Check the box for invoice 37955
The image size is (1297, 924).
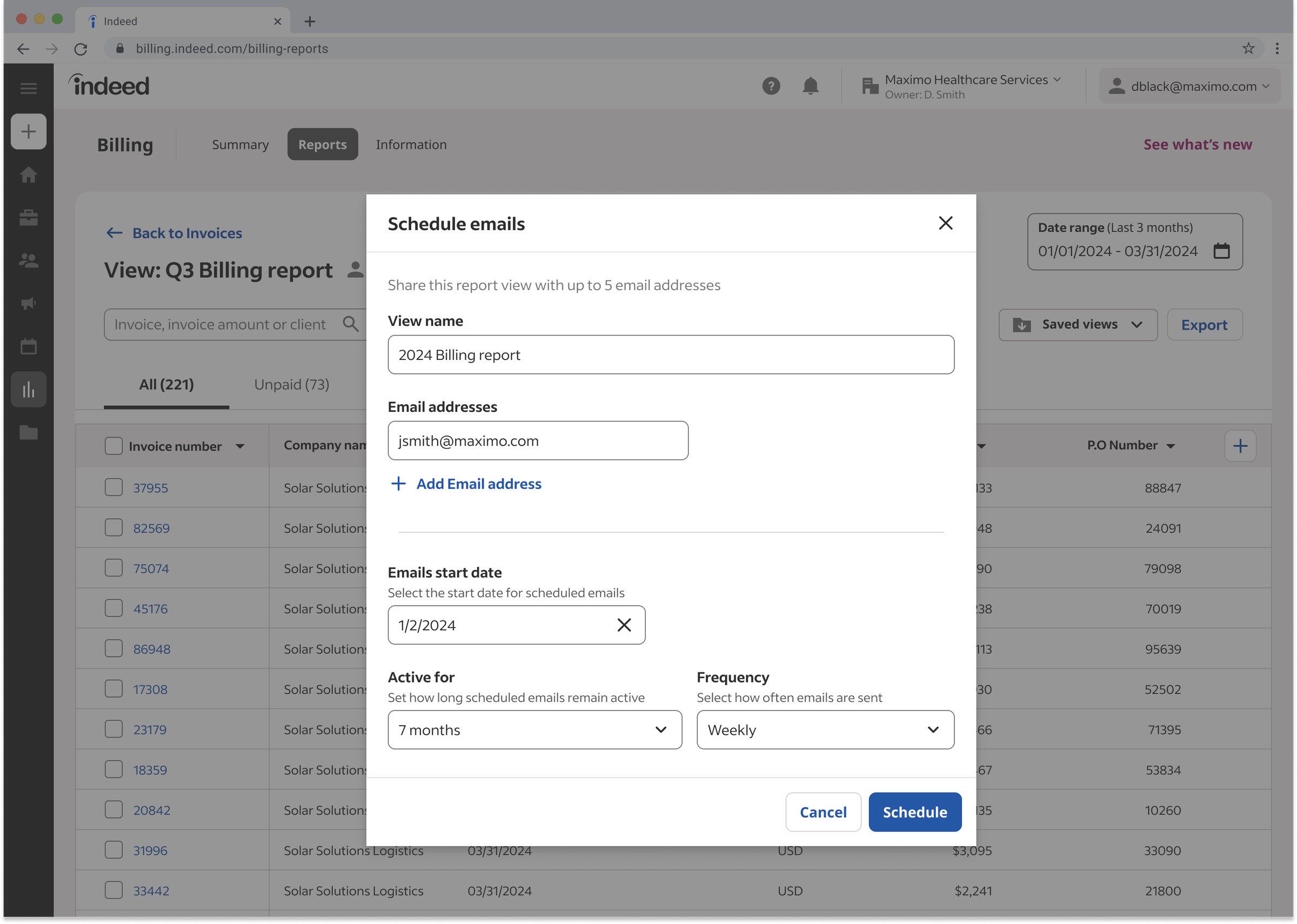click(114, 487)
